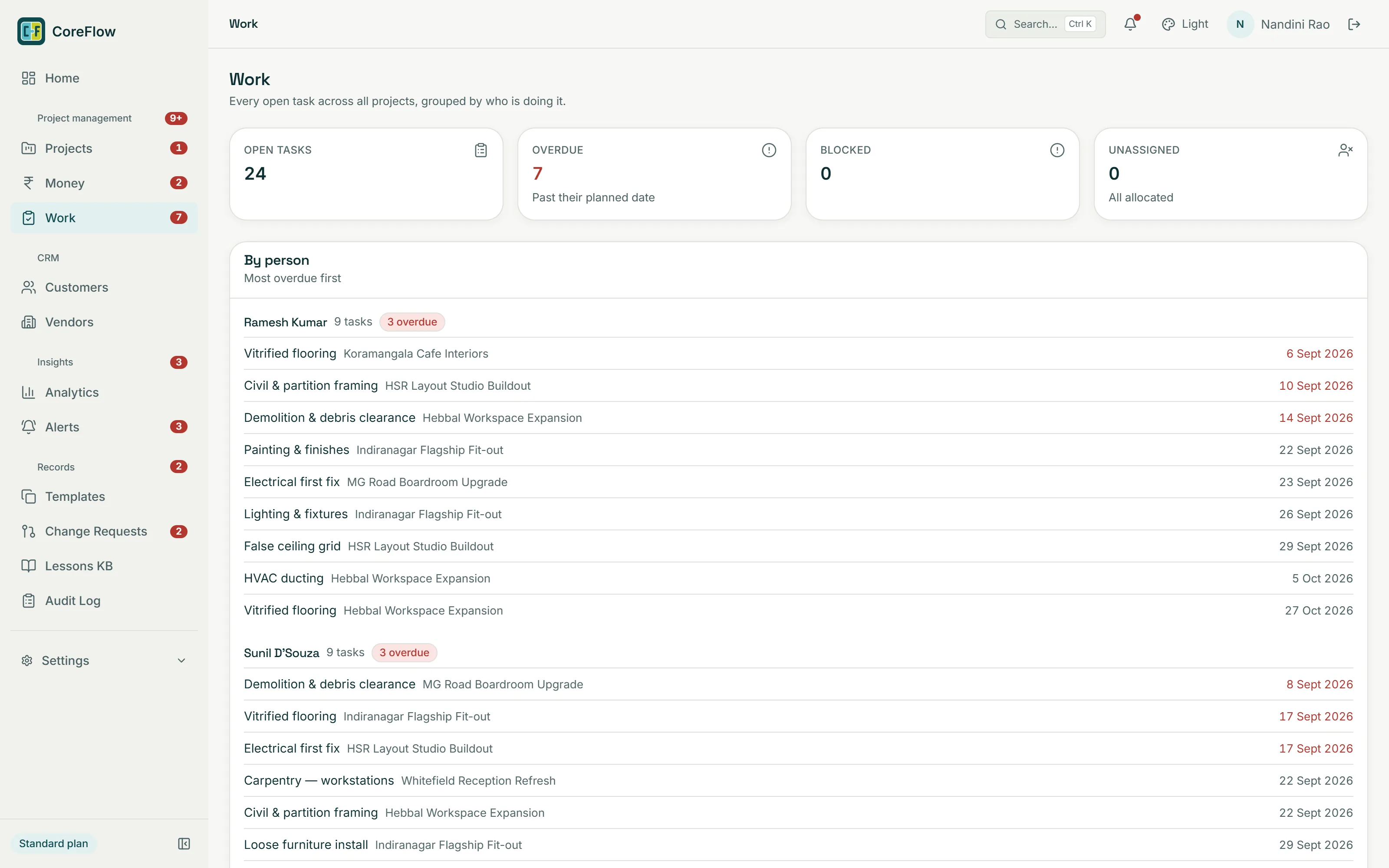The height and width of the screenshot is (868, 1389).
Task: Open the Analytics page
Action: (x=104, y=392)
